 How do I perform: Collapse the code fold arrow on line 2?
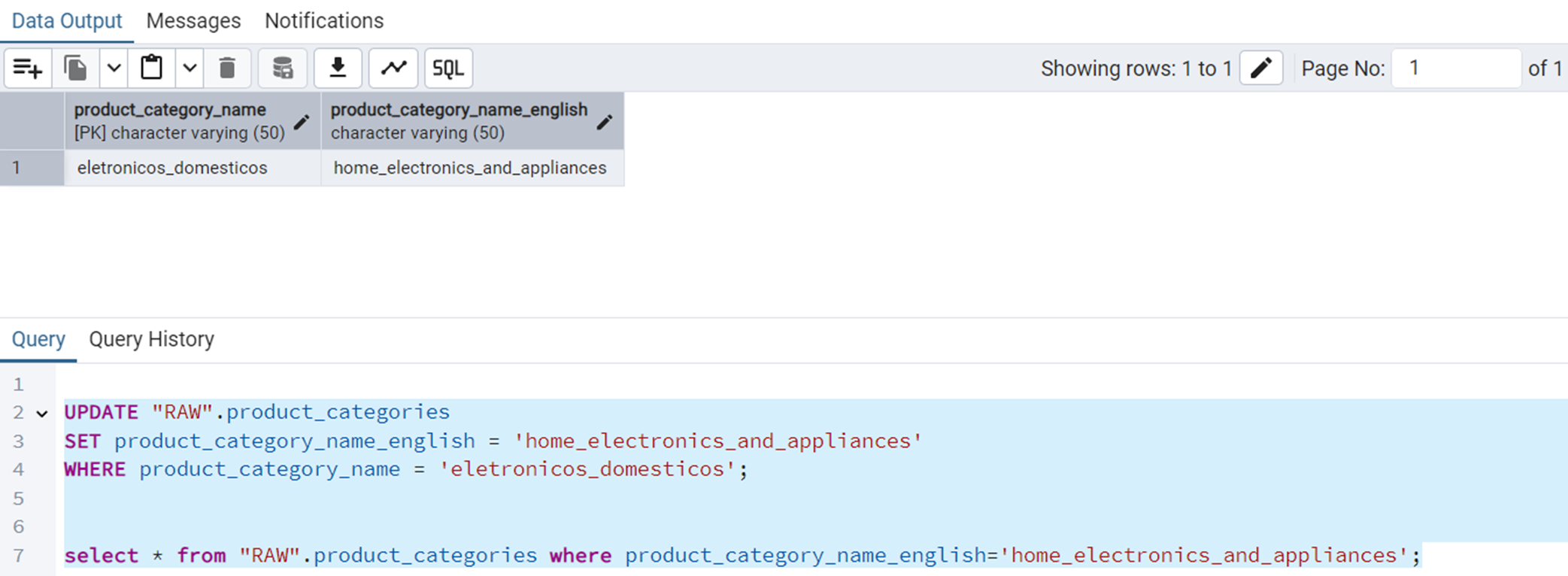coord(42,414)
